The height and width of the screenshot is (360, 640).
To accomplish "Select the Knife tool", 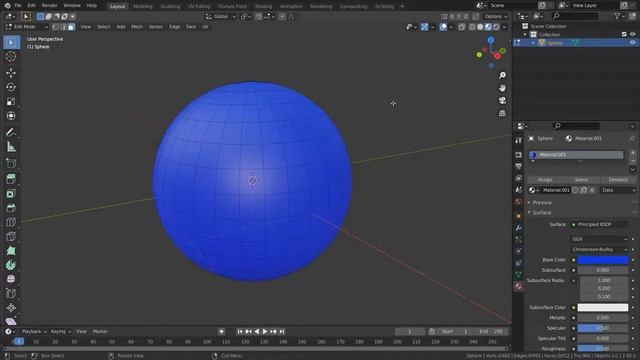I will (x=11, y=237).
